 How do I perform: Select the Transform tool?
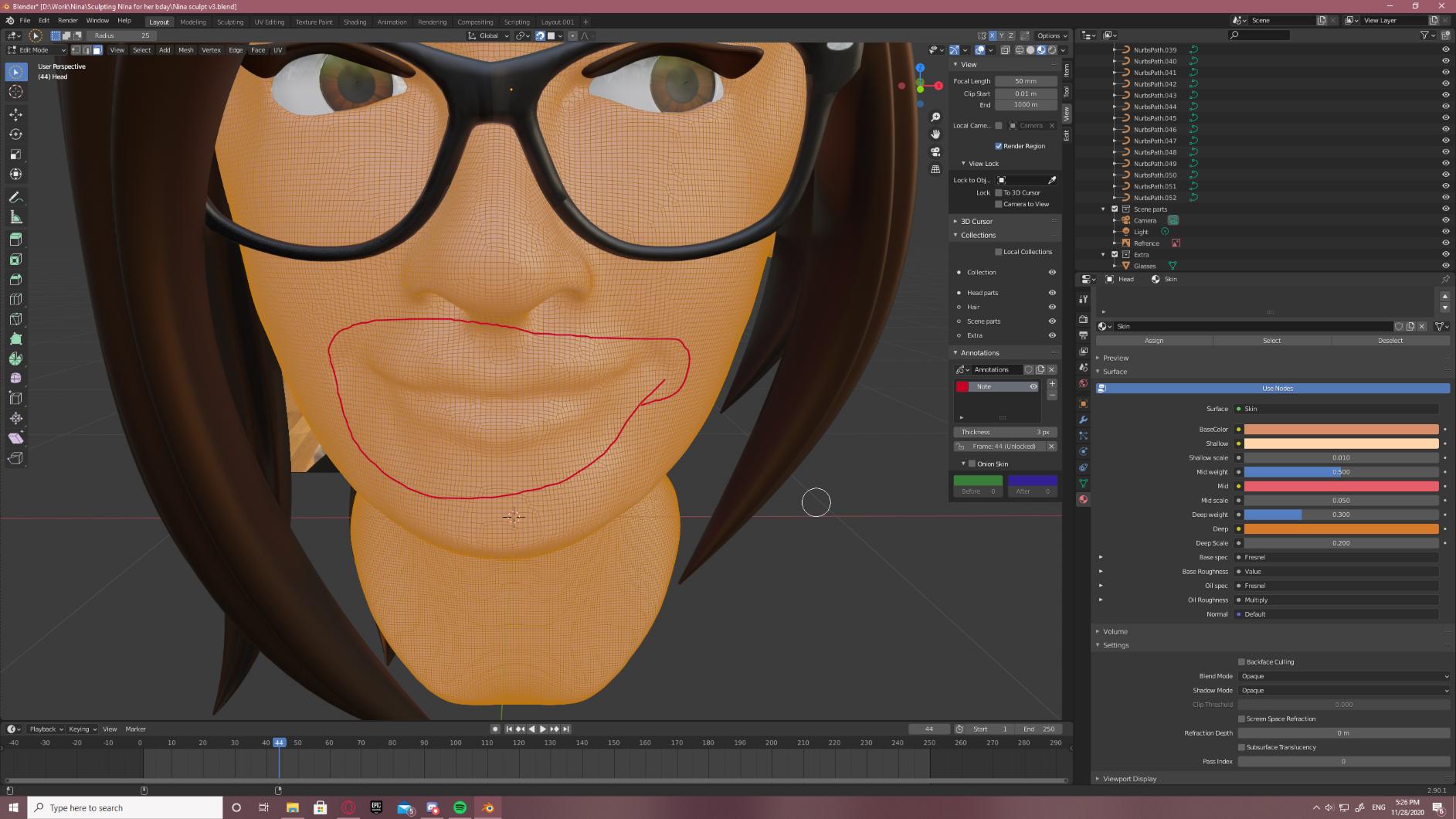15,174
